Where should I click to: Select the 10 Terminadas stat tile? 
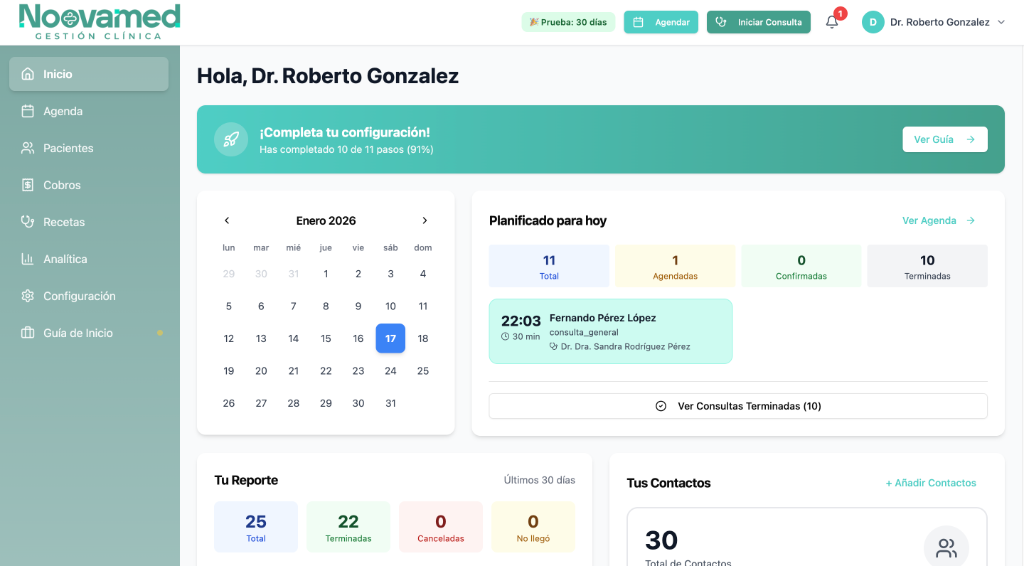click(x=927, y=266)
